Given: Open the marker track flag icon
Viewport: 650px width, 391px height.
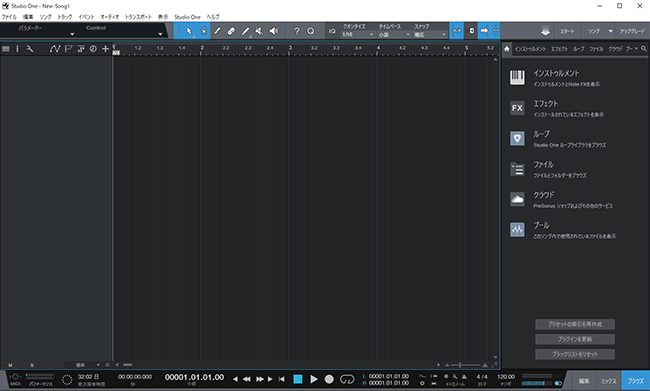Looking at the screenshot, I should pos(68,49).
